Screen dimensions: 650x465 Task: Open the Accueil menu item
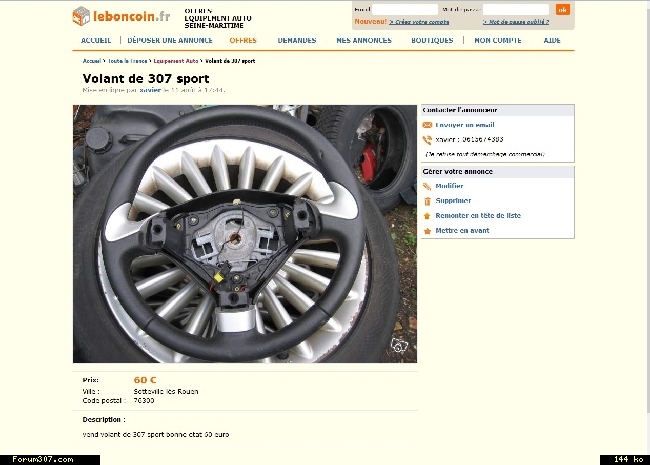(x=96, y=40)
